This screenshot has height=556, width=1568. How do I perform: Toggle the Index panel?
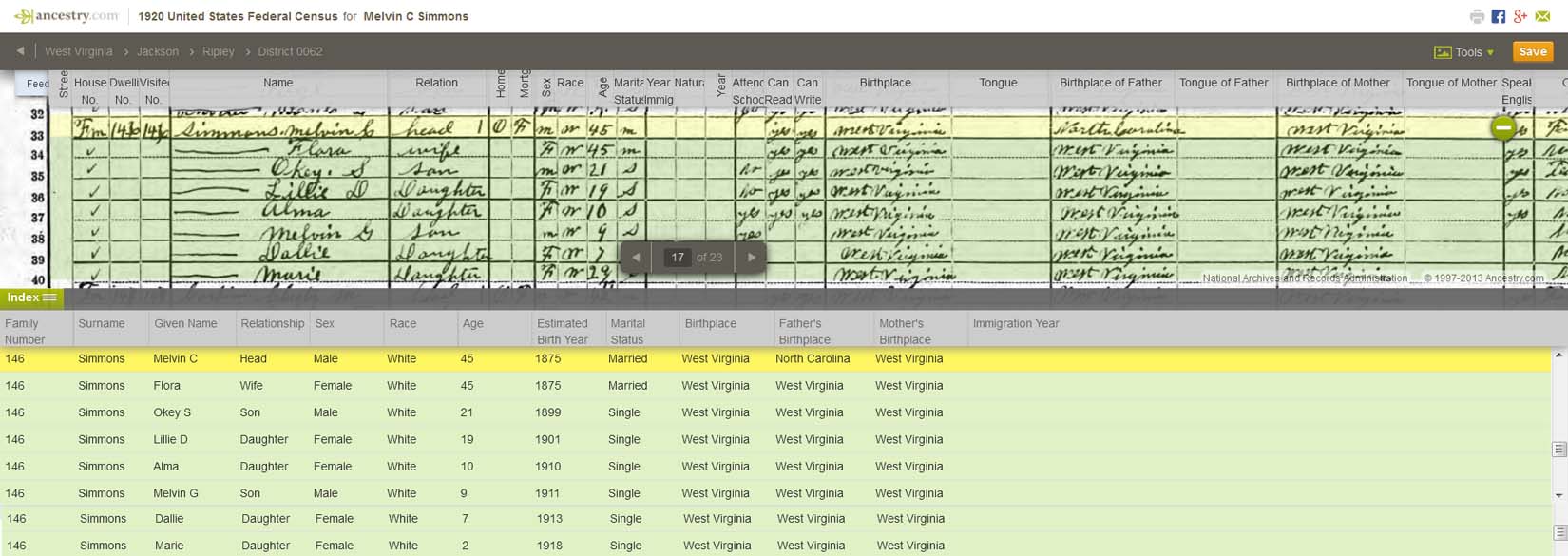pos(31,297)
